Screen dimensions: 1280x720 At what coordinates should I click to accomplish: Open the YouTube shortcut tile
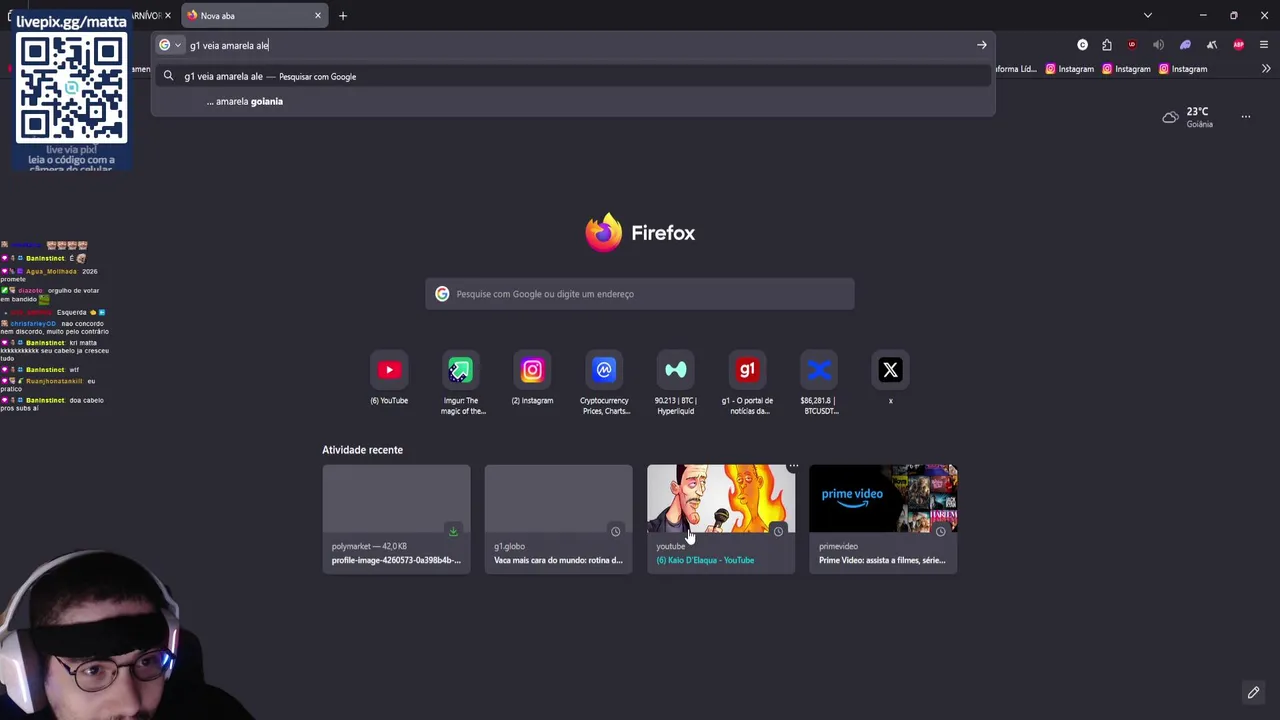pyautogui.click(x=389, y=370)
